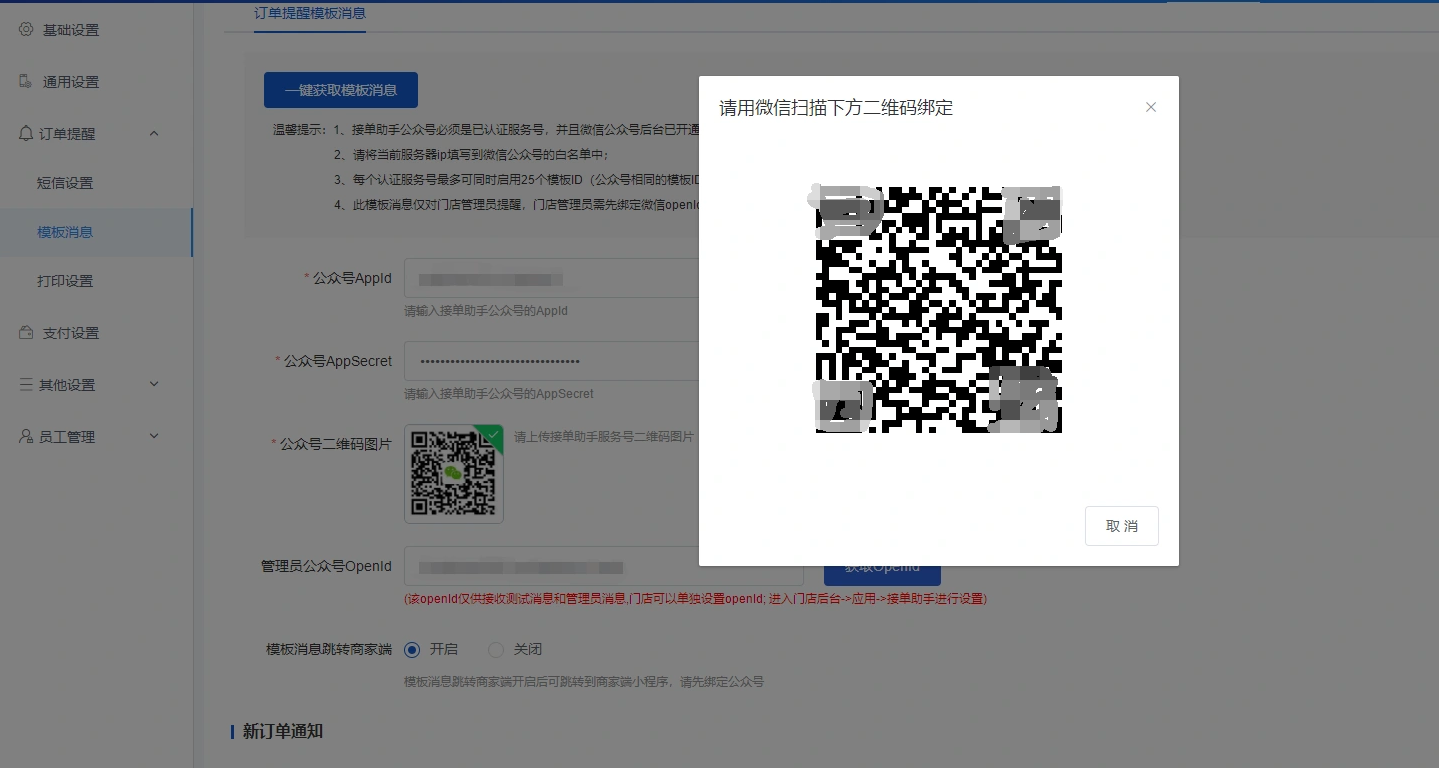Click the green checkmark on the QR thumbnail
Screen dimensions: 1439x768
pos(492,434)
